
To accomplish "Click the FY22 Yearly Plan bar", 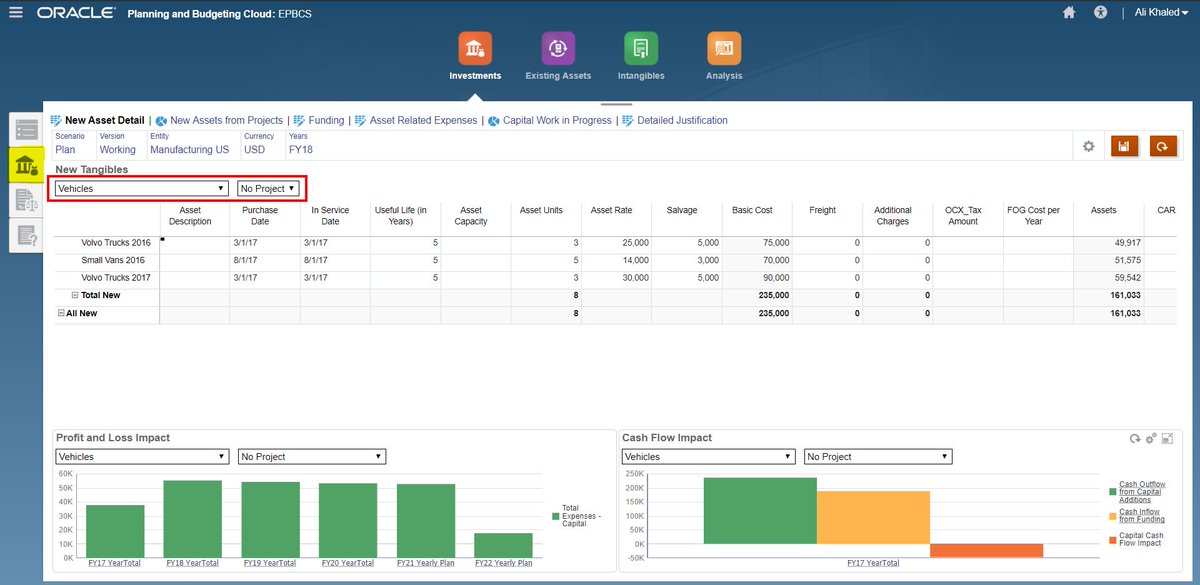I will (503, 545).
